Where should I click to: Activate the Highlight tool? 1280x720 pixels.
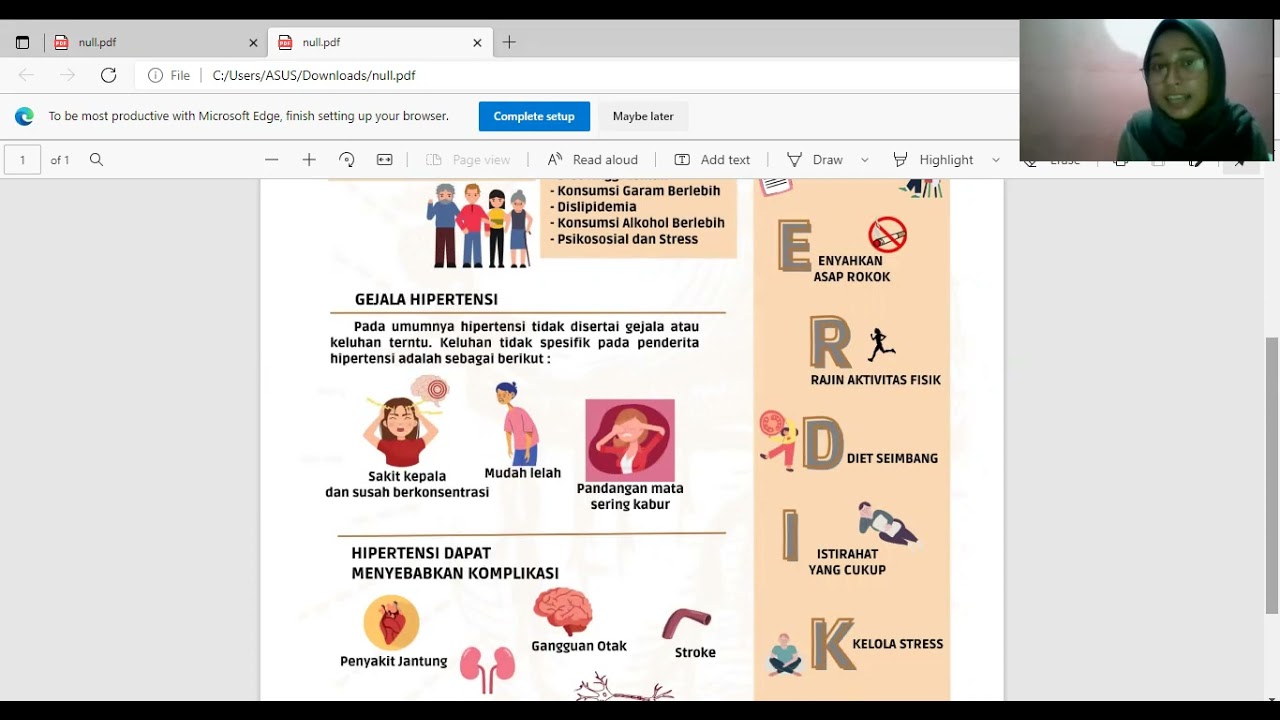pyautogui.click(x=933, y=160)
